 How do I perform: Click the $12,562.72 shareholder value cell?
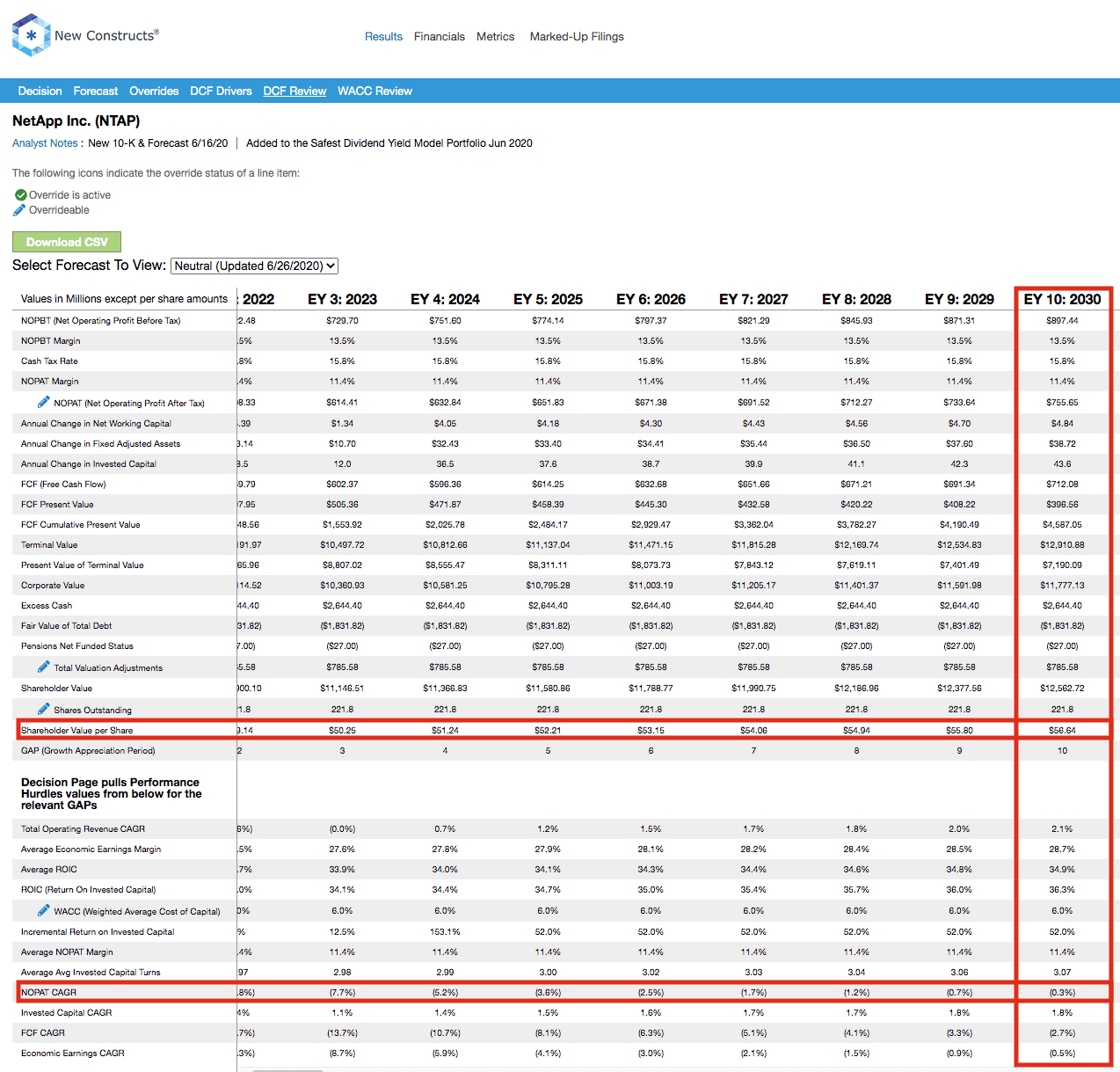[x=1062, y=689]
